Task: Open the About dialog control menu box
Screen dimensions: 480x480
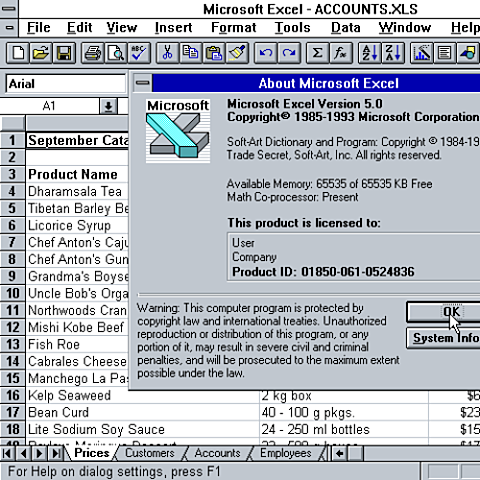Action: click(143, 83)
